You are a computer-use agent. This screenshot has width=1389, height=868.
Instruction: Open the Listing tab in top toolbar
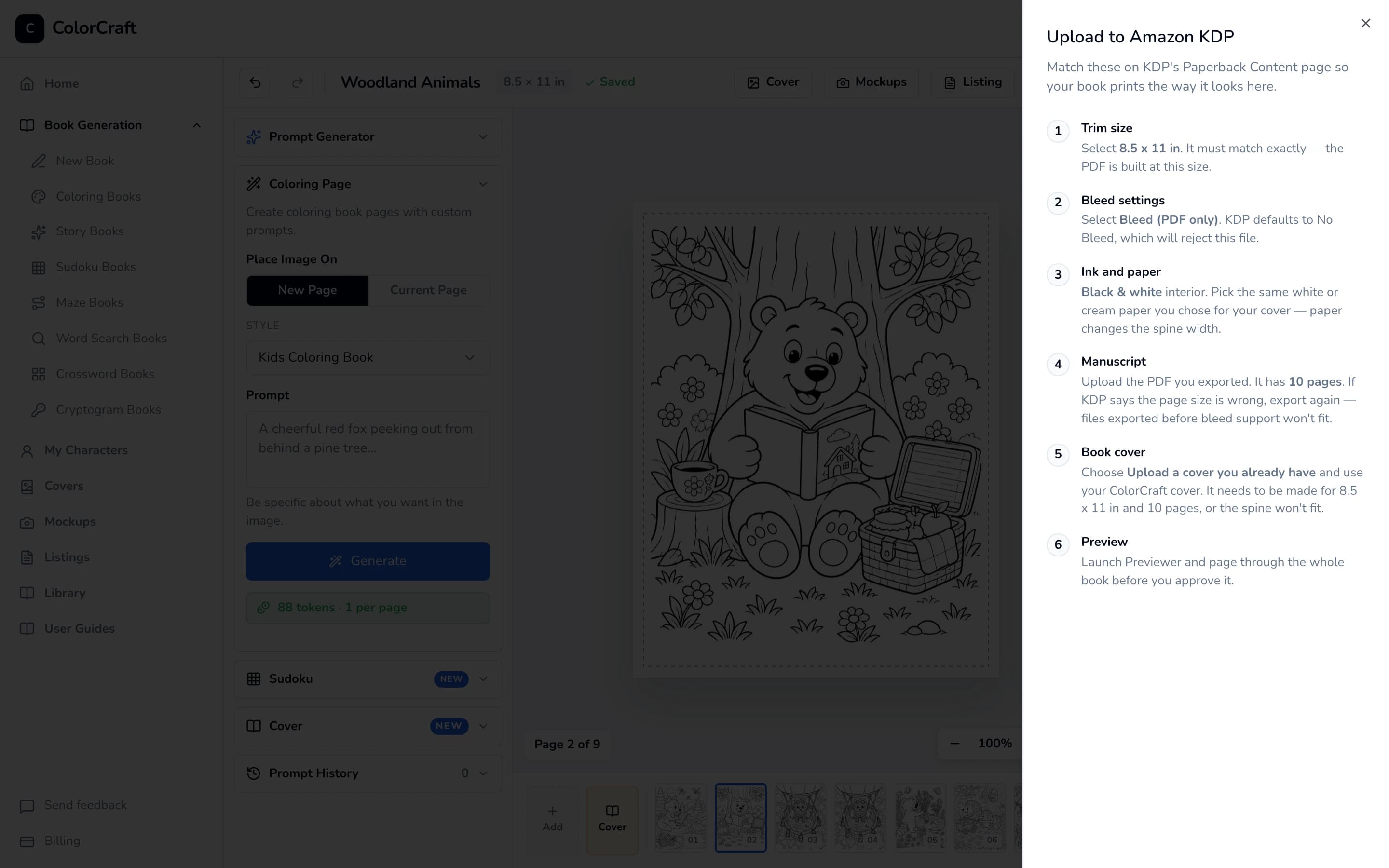coord(973,82)
